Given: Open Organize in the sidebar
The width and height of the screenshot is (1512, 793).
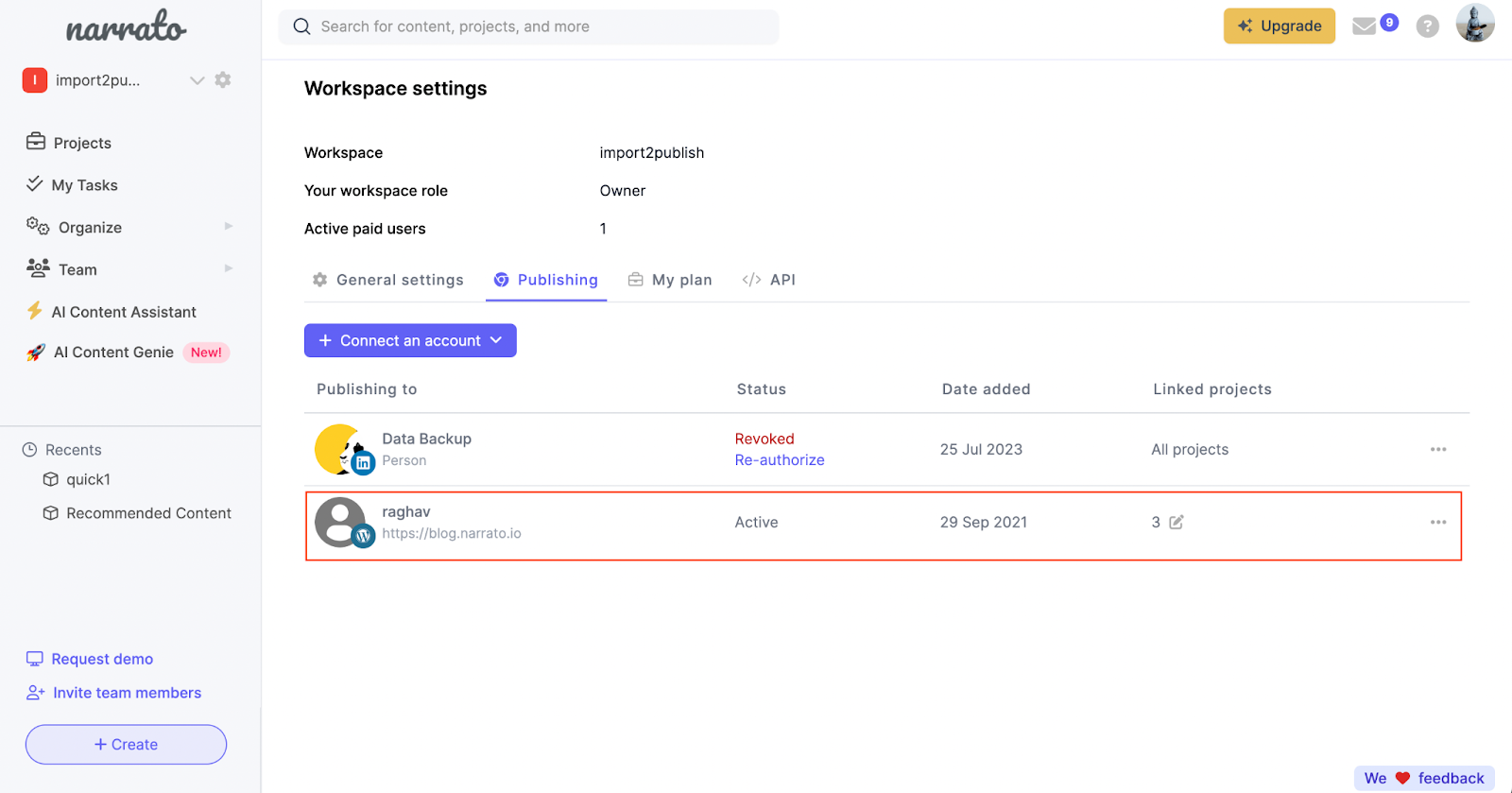Looking at the screenshot, I should coord(75,227).
